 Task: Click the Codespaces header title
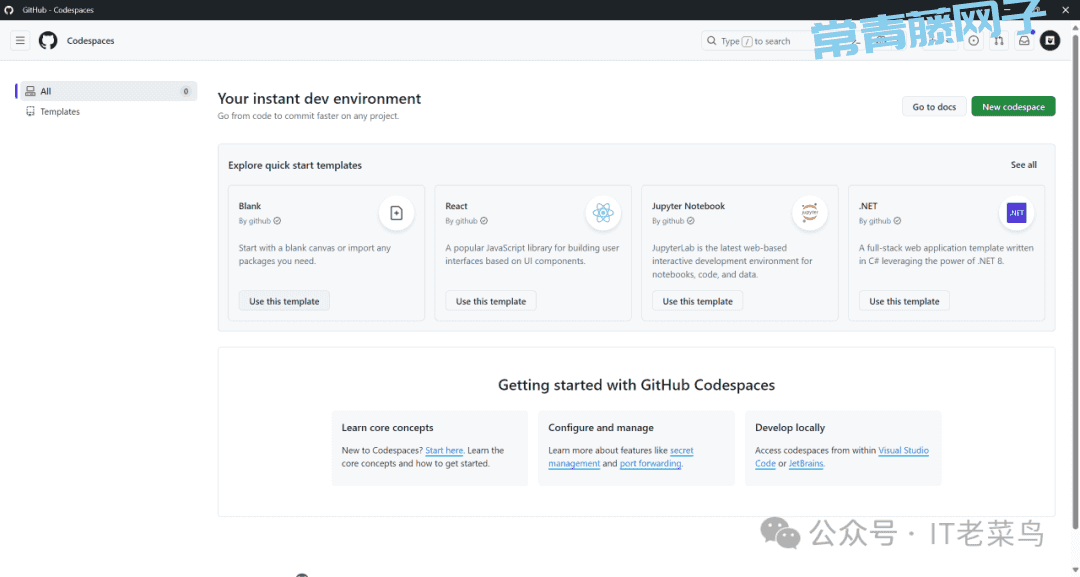tap(90, 41)
